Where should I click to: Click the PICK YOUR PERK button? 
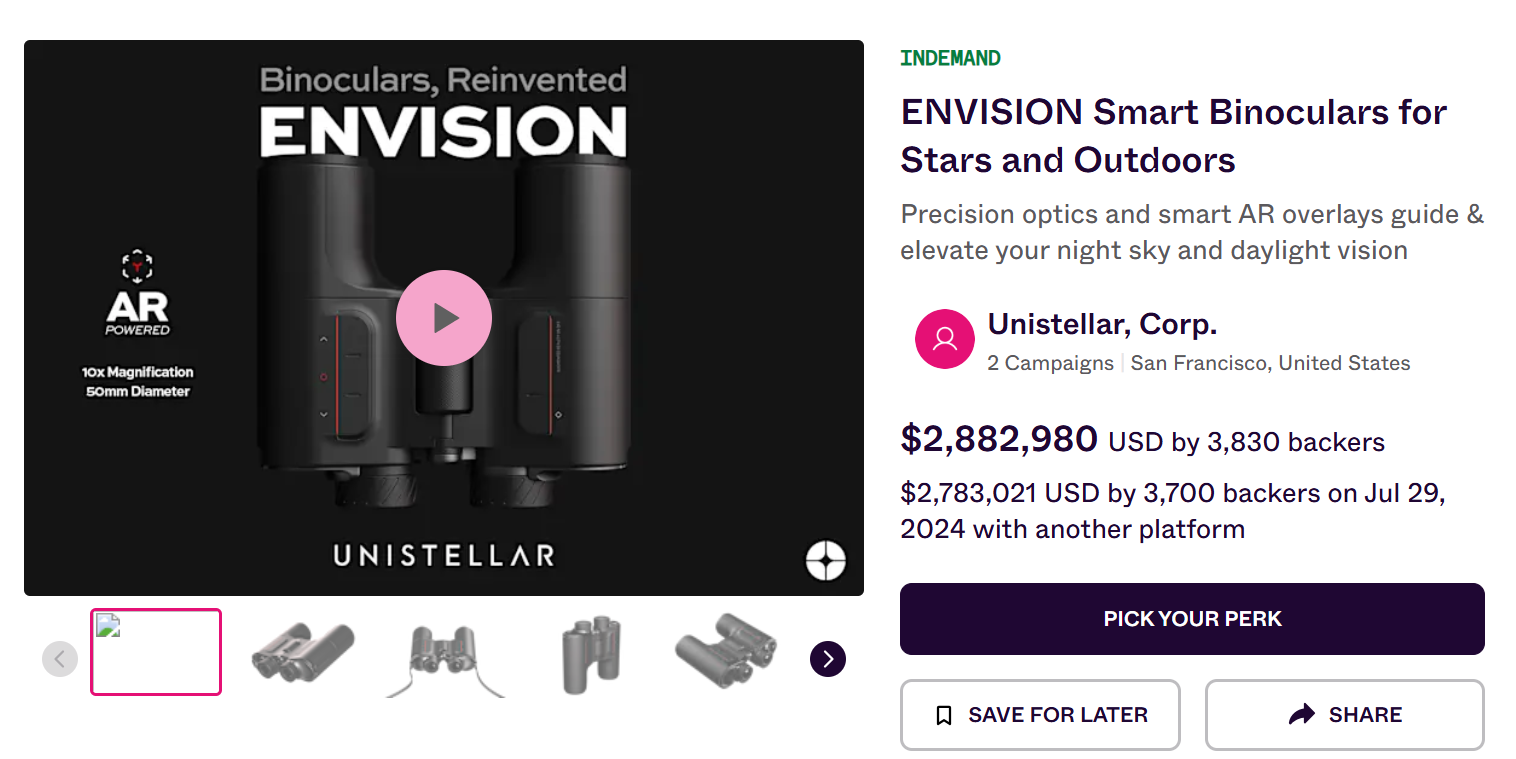point(1192,619)
